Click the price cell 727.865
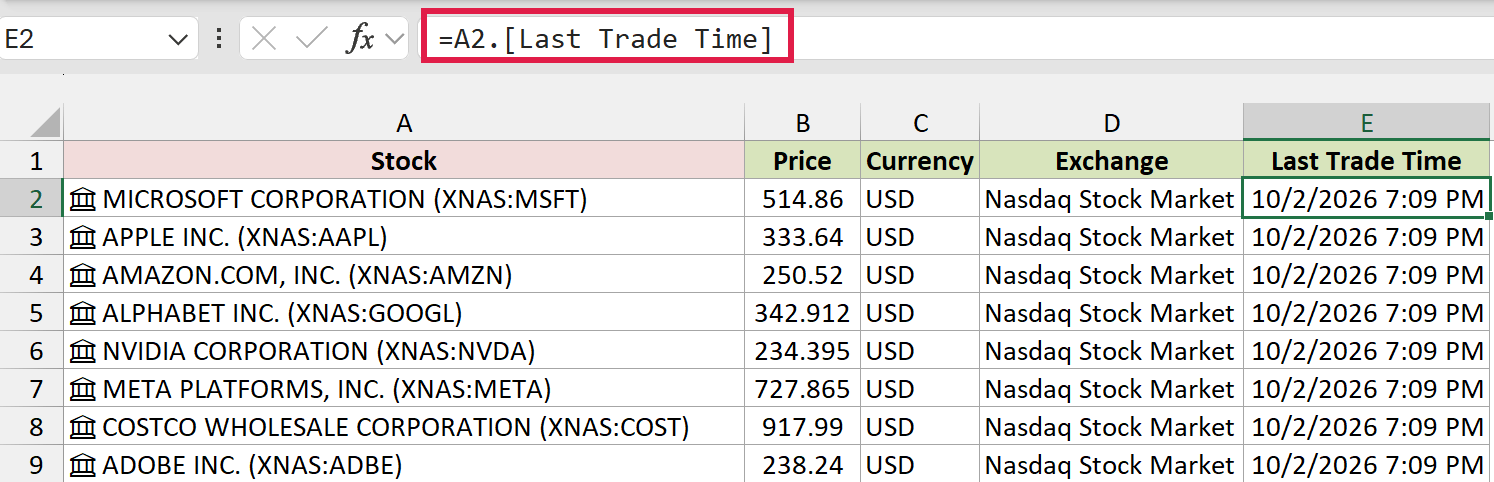 pos(803,389)
